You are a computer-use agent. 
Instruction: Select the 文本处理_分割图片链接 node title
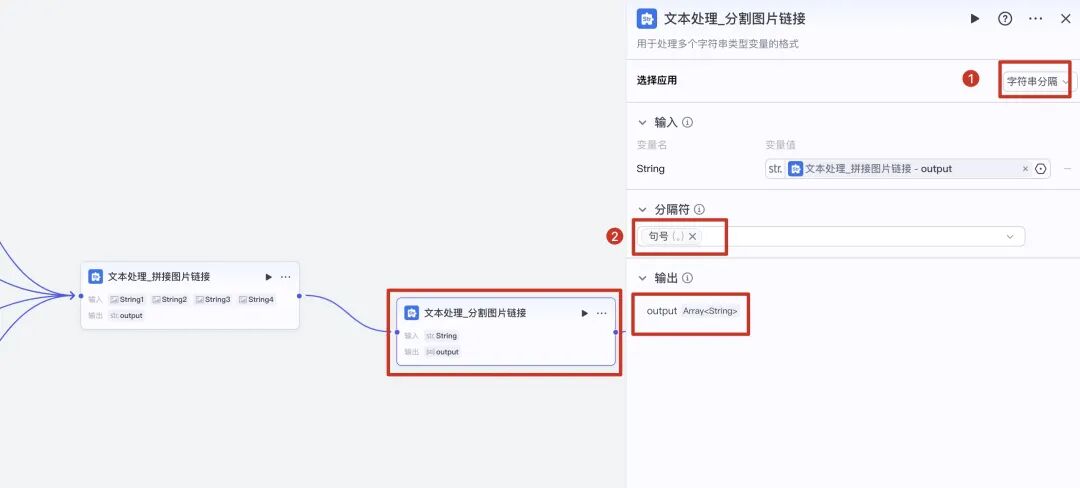click(475, 313)
